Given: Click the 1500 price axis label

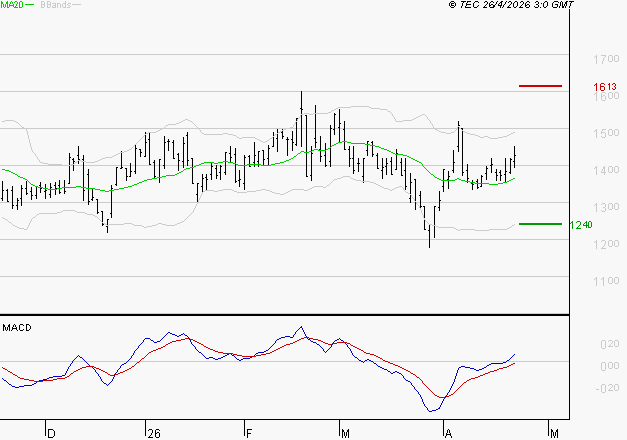Looking at the screenshot, I should pyautogui.click(x=607, y=134).
